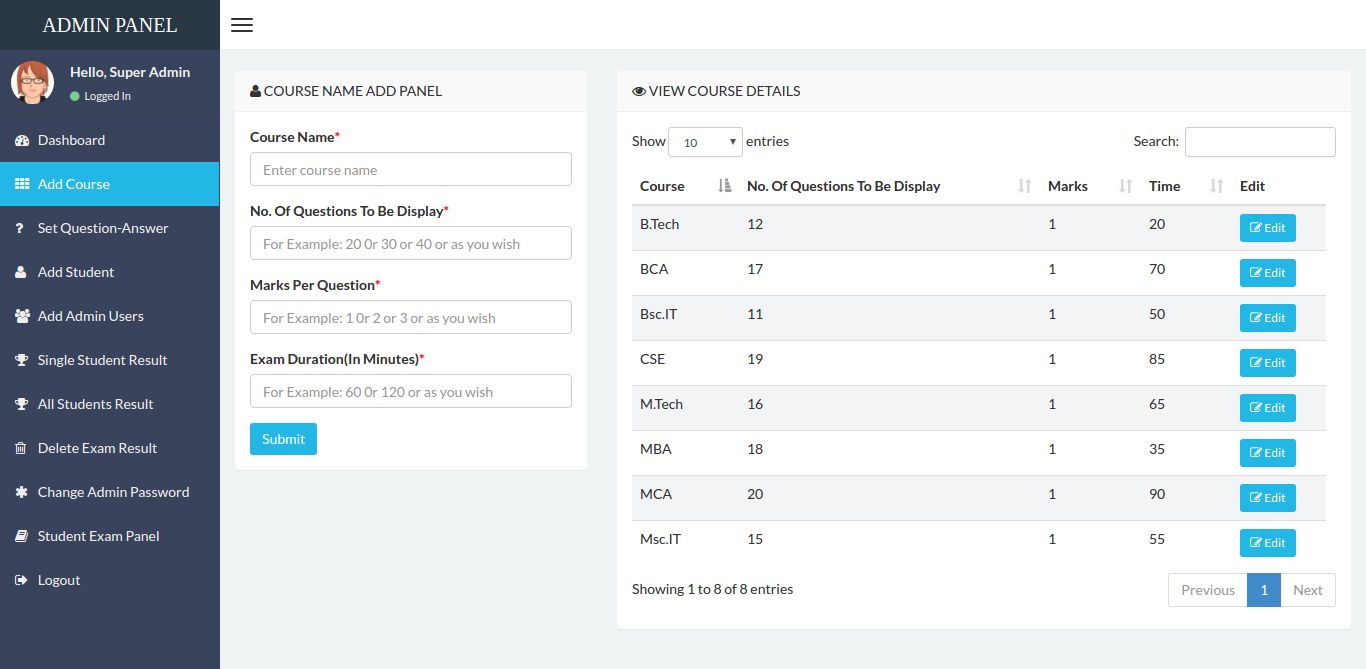Click the Logout exit icon
The image size is (1366, 669).
(21, 581)
